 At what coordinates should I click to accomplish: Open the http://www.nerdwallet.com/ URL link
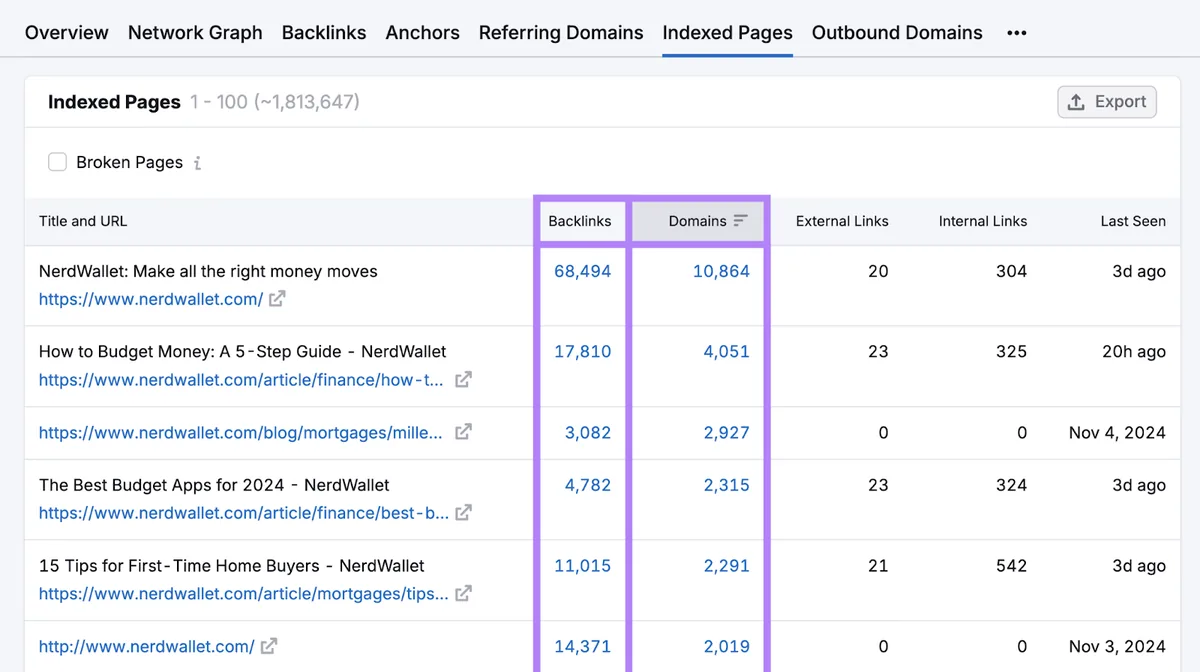(x=147, y=647)
